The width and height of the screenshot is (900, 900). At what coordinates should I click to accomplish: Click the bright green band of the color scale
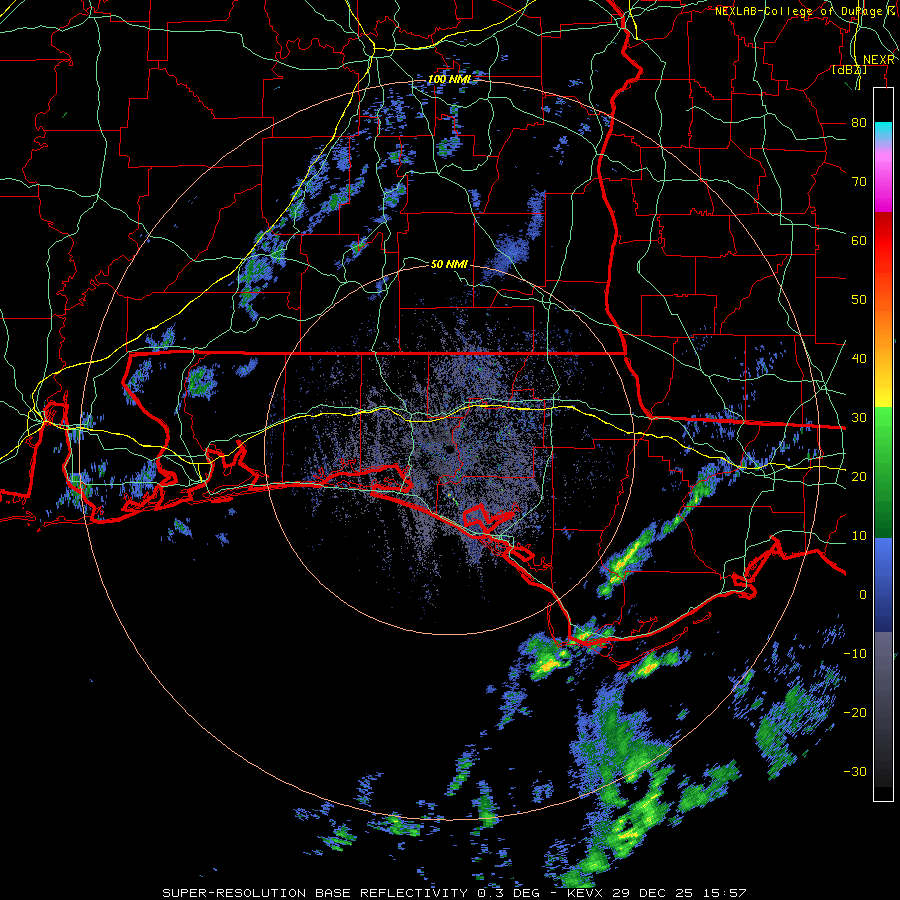point(883,430)
